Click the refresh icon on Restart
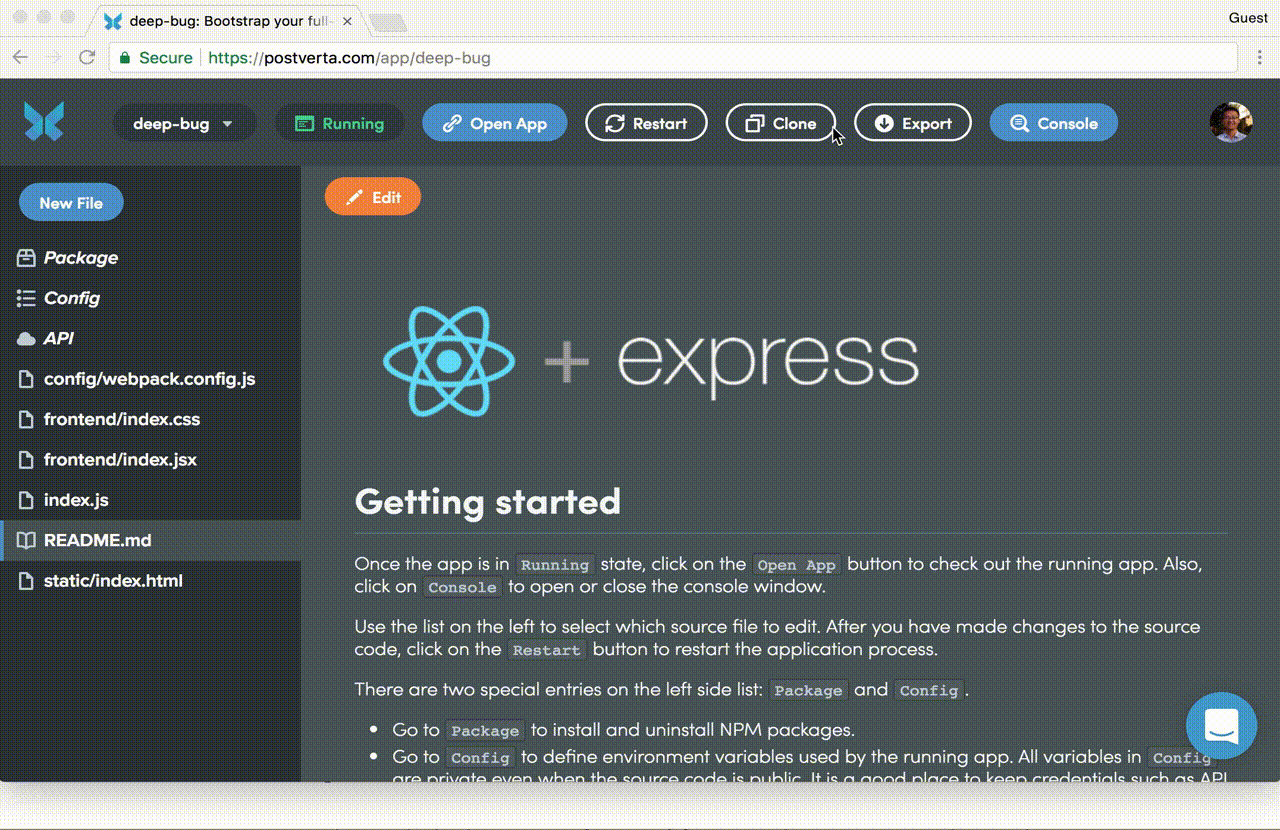The width and height of the screenshot is (1280, 830). pos(615,124)
